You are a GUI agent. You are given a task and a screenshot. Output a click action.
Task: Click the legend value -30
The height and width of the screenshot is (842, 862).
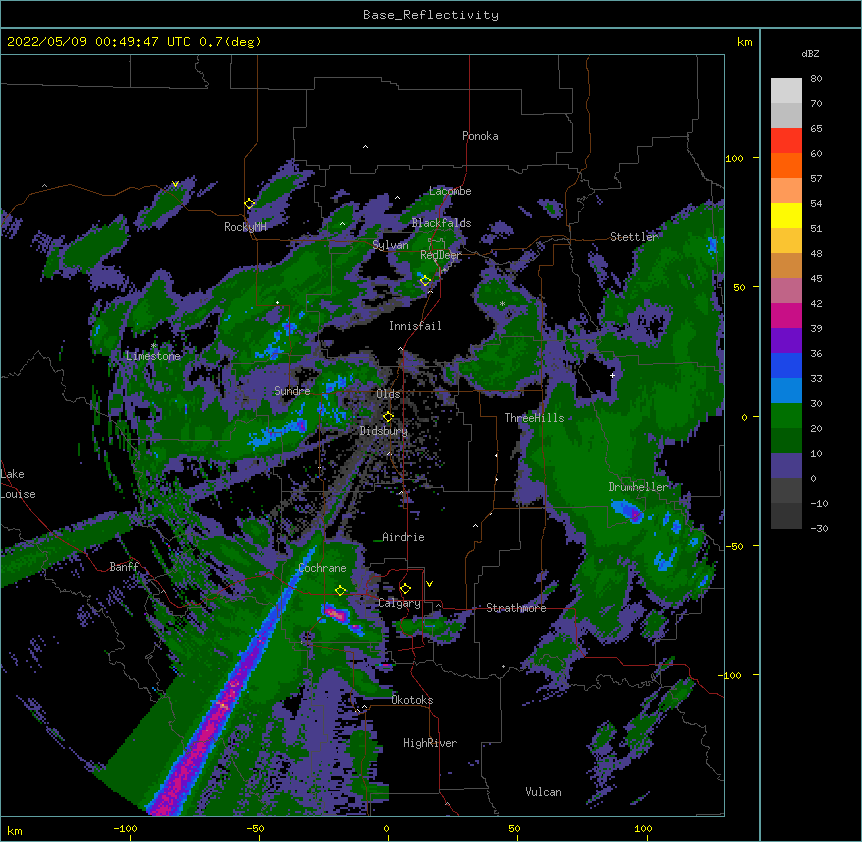click(x=819, y=529)
